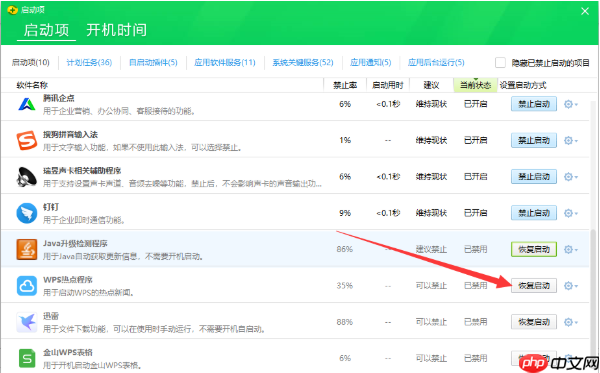Click the 金山WPS表格 software name

tap(68, 352)
